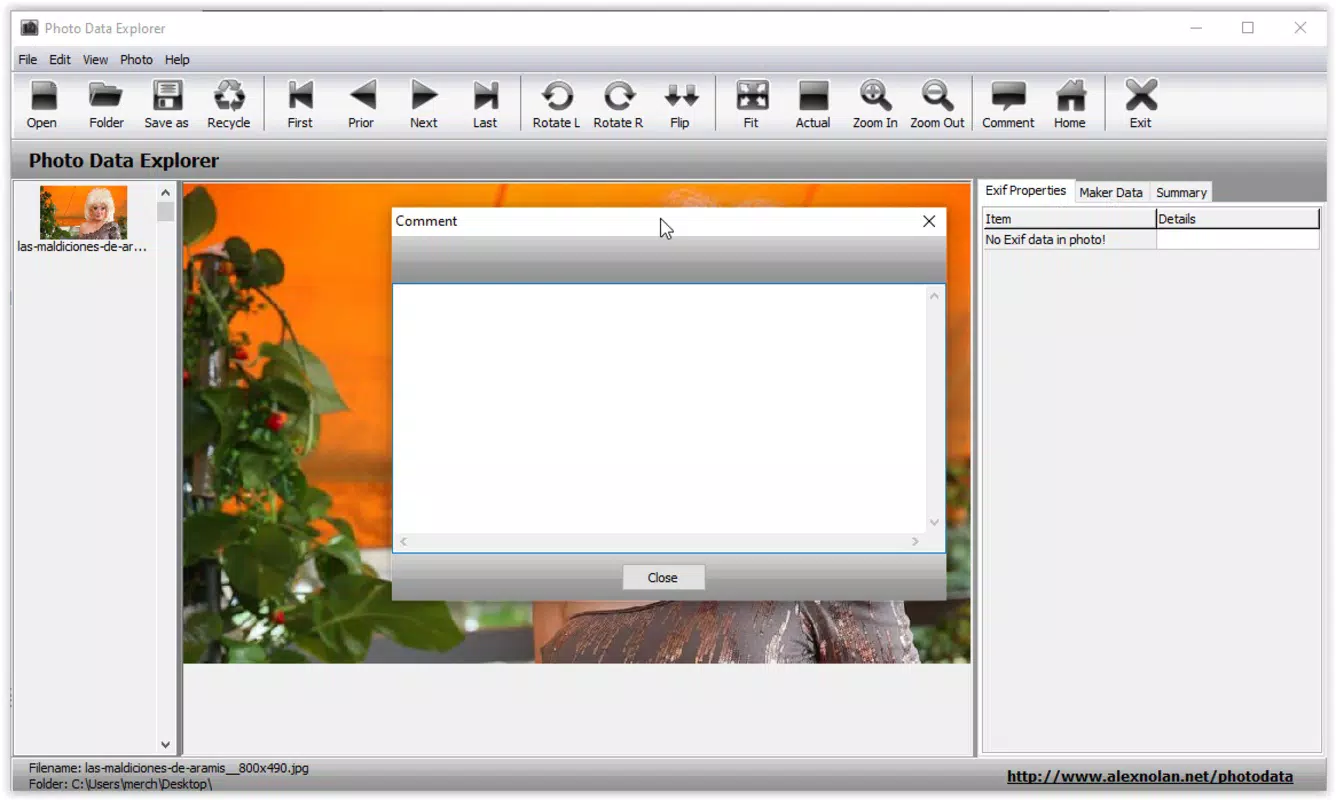Open the File menu
Image resolution: width=1336 pixels, height=800 pixels.
pyautogui.click(x=27, y=60)
